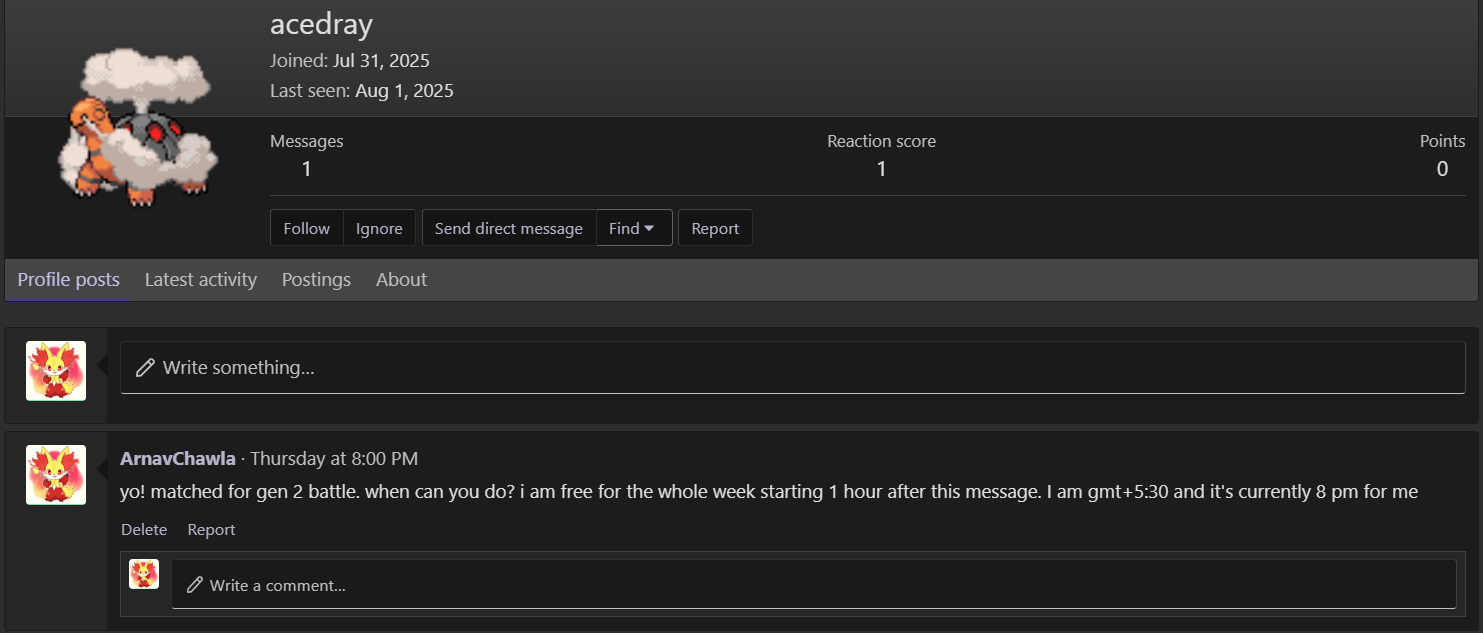Click the acedray username heading

321,24
